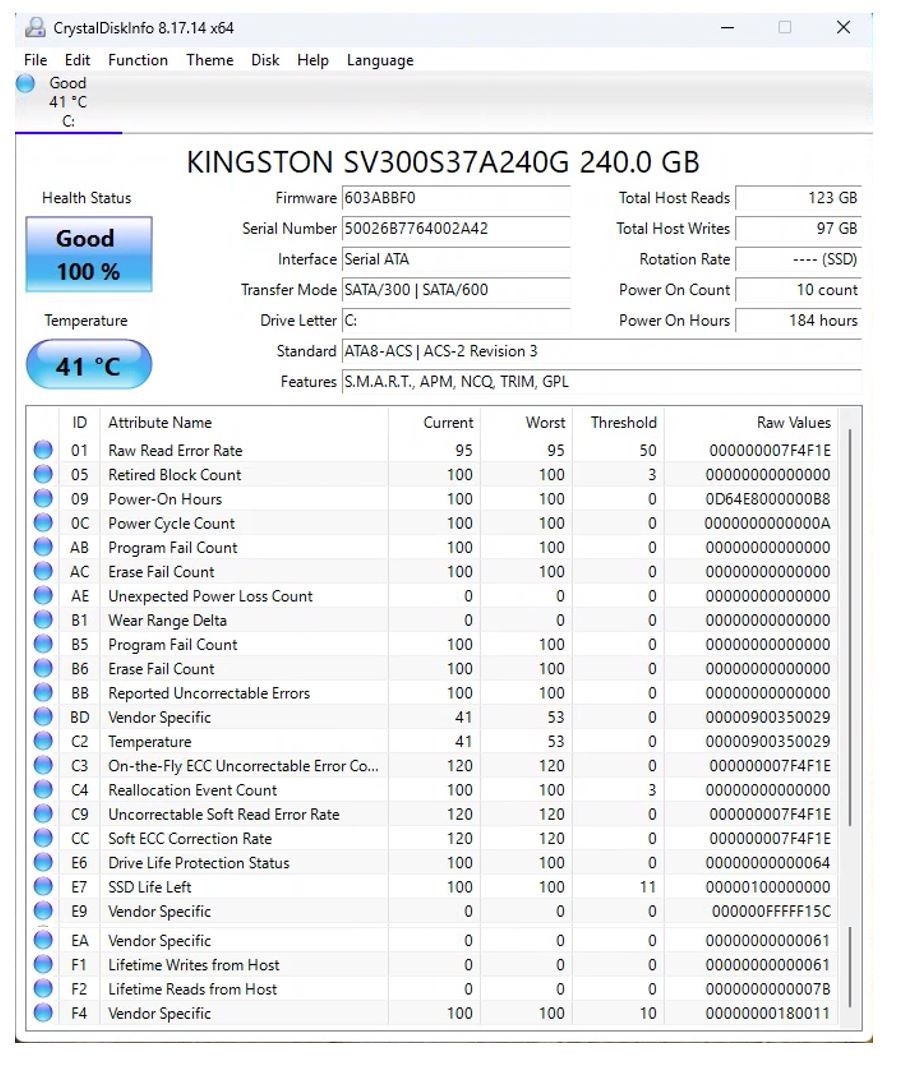Open the Theme menu
Screen dimensions: 898x1068
(210, 60)
